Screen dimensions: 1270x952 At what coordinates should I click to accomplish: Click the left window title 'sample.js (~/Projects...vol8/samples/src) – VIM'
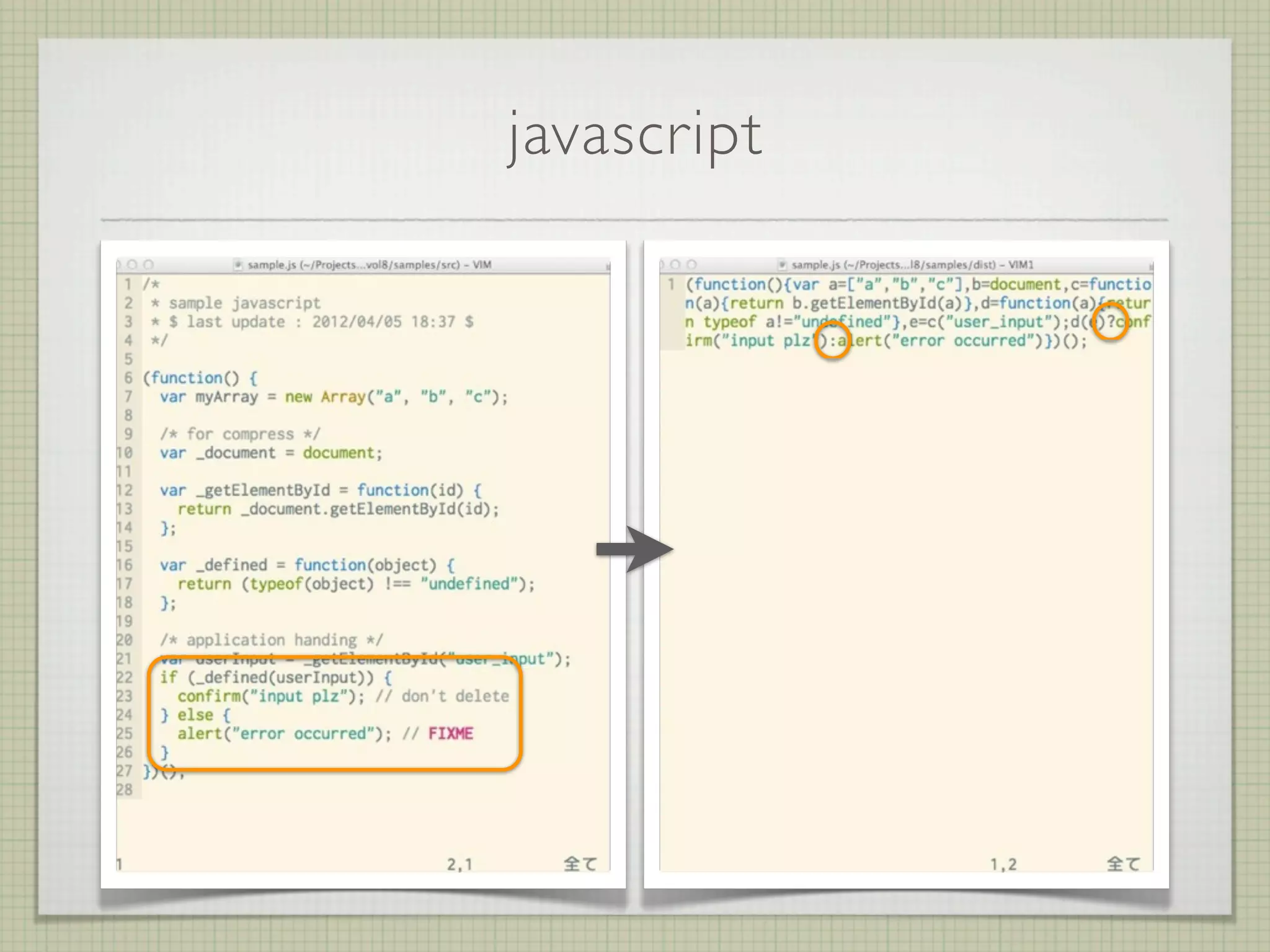pos(369,265)
